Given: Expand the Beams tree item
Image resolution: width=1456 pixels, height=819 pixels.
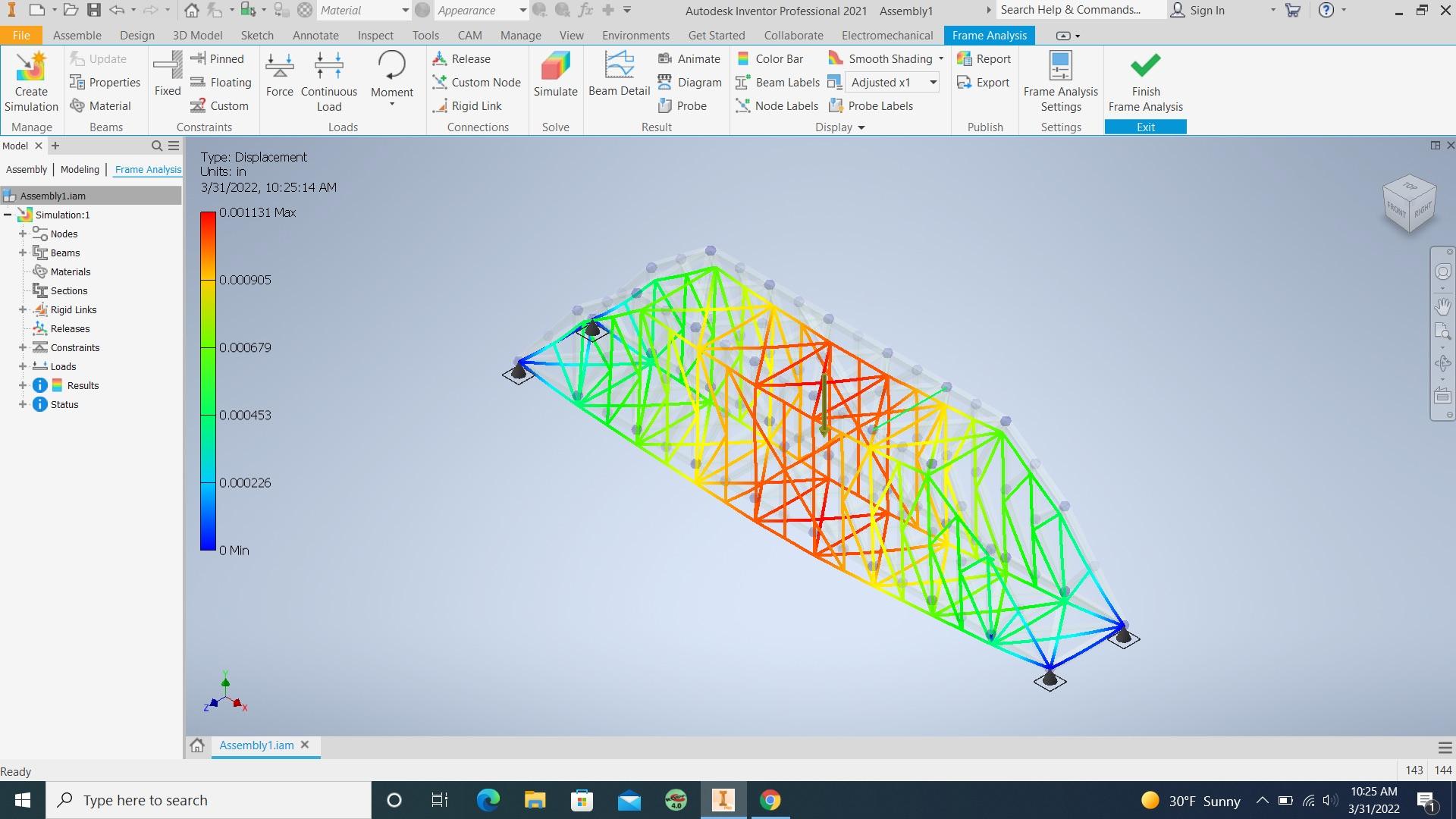Looking at the screenshot, I should (x=23, y=253).
